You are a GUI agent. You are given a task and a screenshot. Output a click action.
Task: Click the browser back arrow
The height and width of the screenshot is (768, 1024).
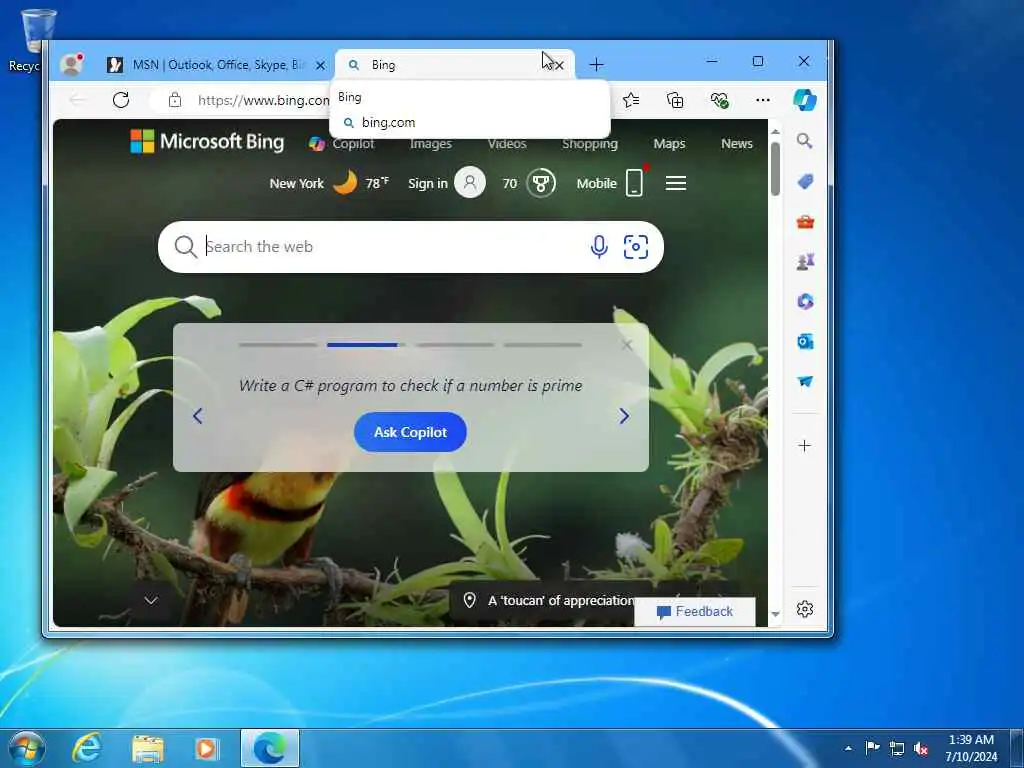pos(77,100)
